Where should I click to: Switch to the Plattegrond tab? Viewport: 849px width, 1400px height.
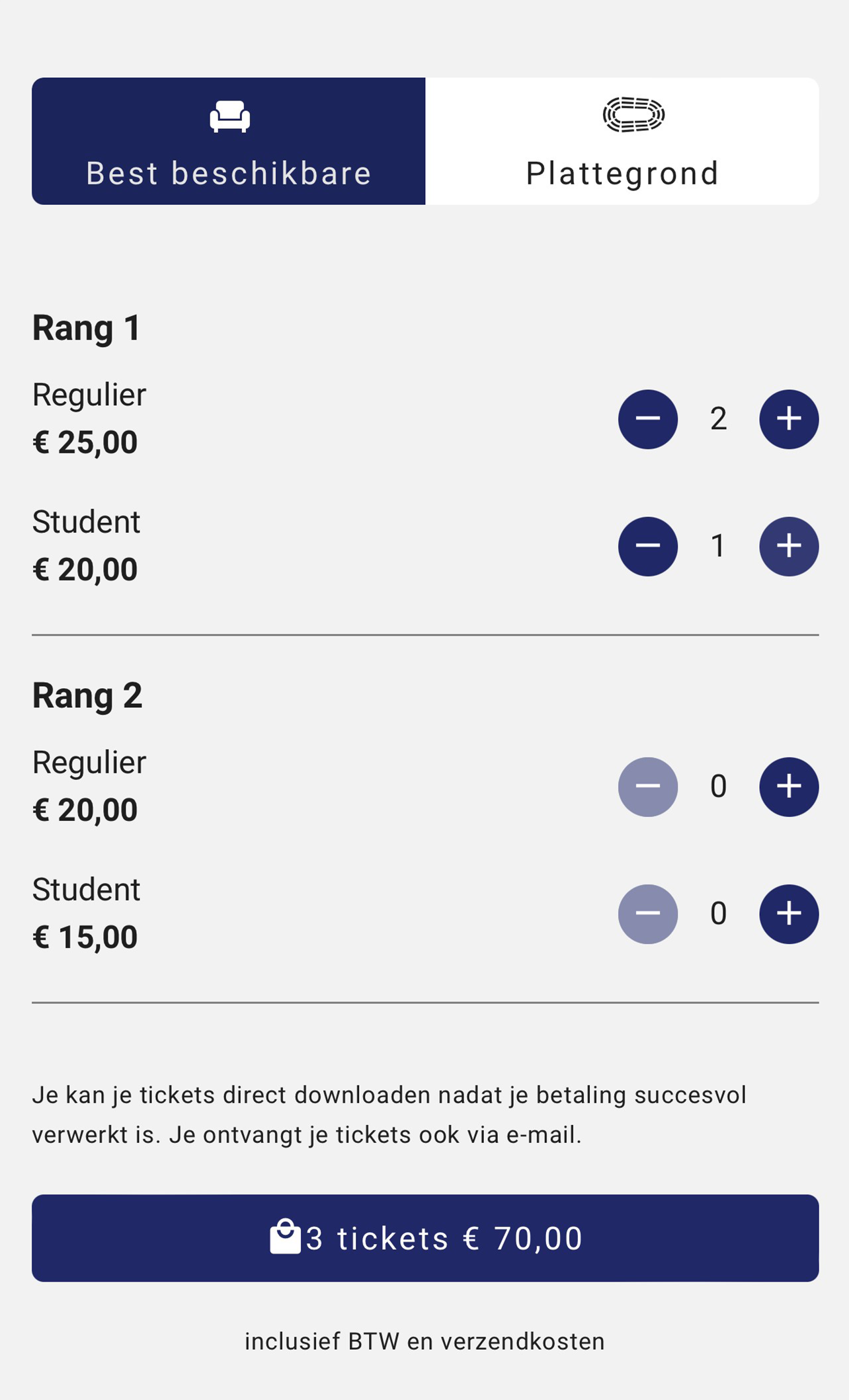pyautogui.click(x=622, y=141)
